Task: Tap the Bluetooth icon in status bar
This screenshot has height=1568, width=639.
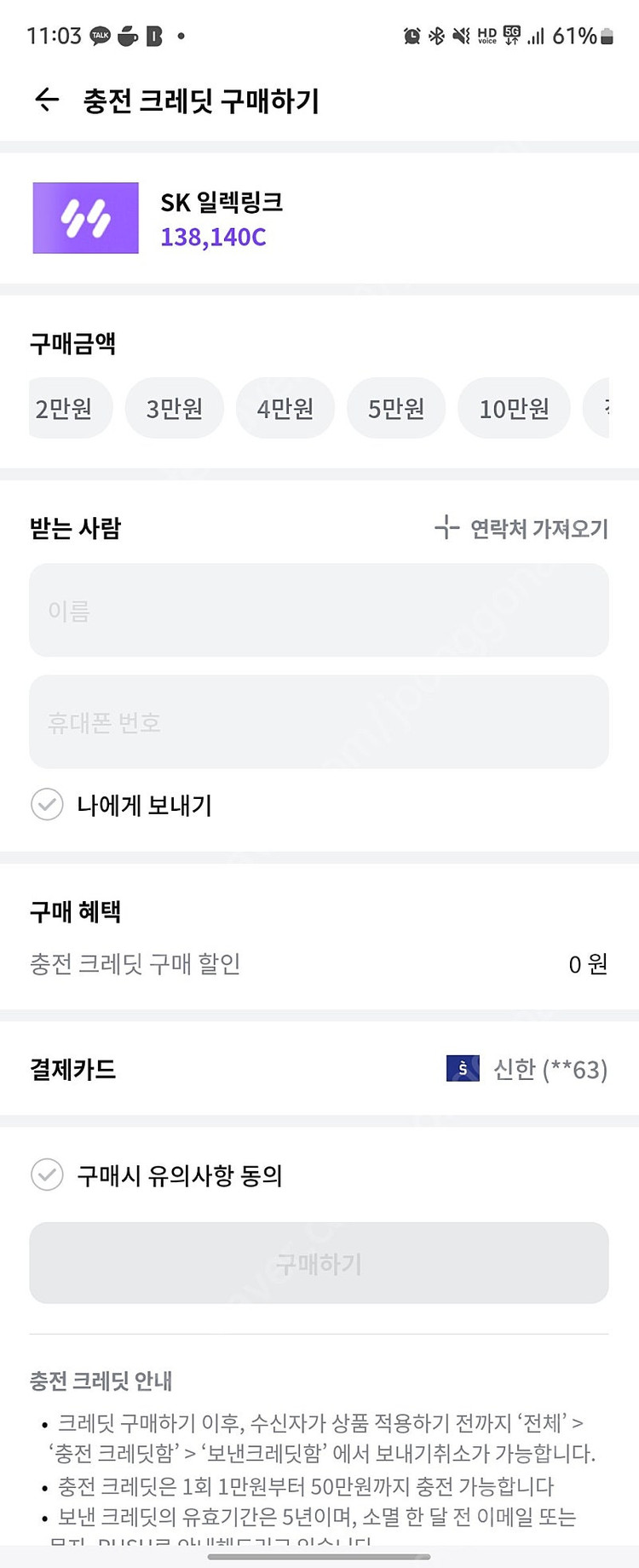Action: (x=437, y=36)
